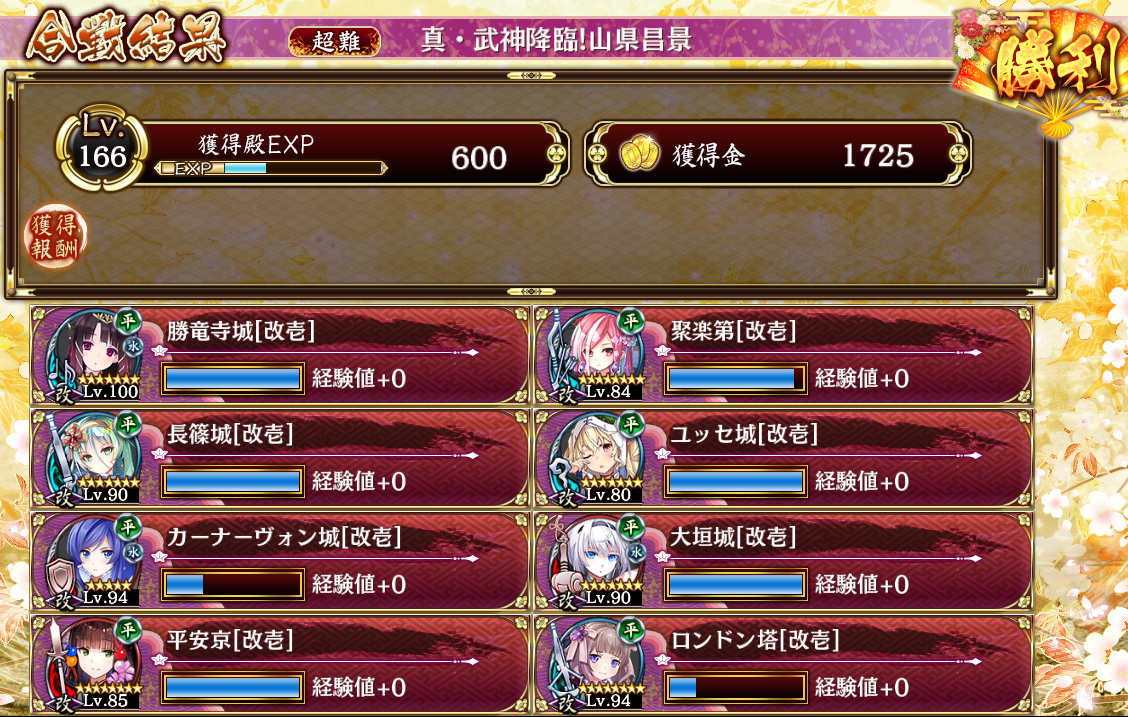The image size is (1128, 717).
Task: Click the gold coin icon beside 獲得金
Action: [x=640, y=153]
